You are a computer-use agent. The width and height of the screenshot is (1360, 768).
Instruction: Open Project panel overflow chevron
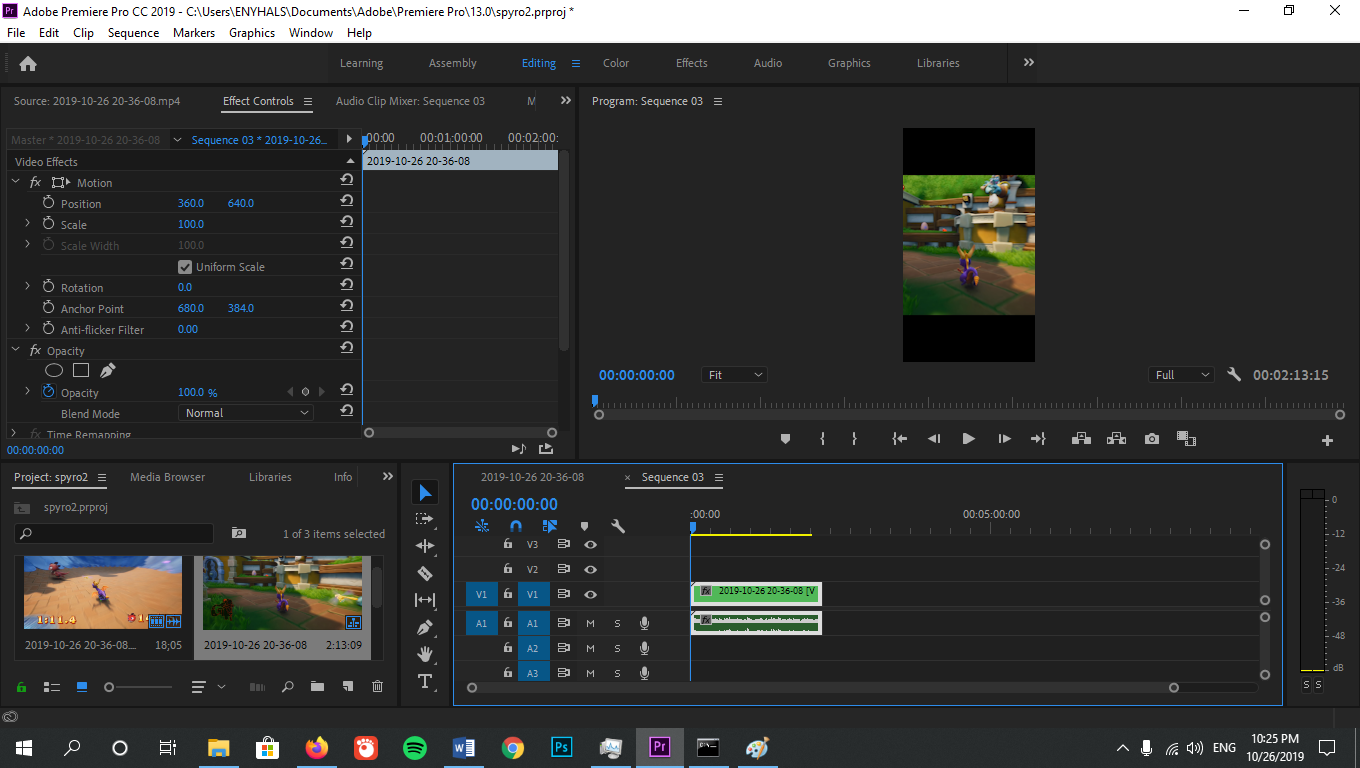point(388,477)
